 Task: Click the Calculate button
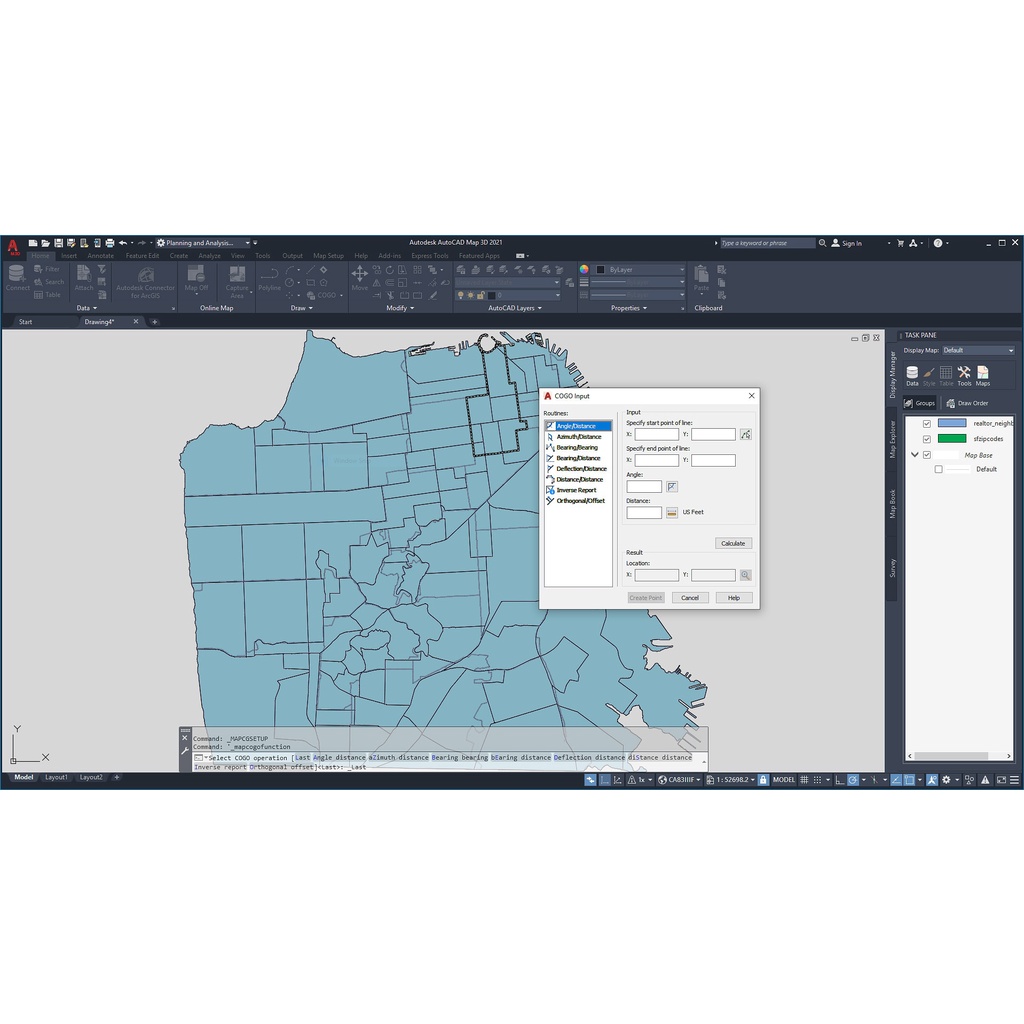coord(733,543)
